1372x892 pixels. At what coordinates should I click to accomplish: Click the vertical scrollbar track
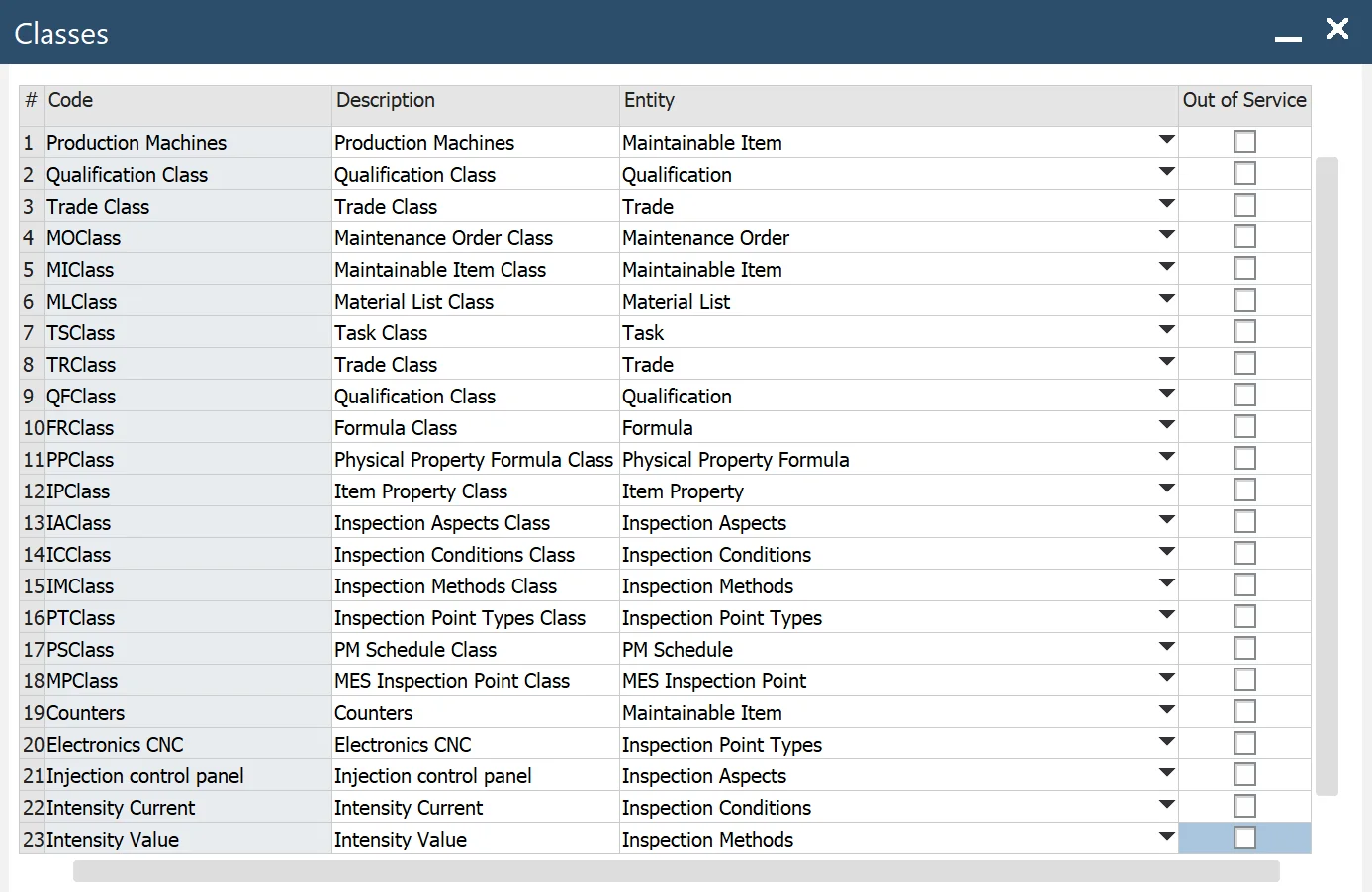pyautogui.click(x=1326, y=475)
